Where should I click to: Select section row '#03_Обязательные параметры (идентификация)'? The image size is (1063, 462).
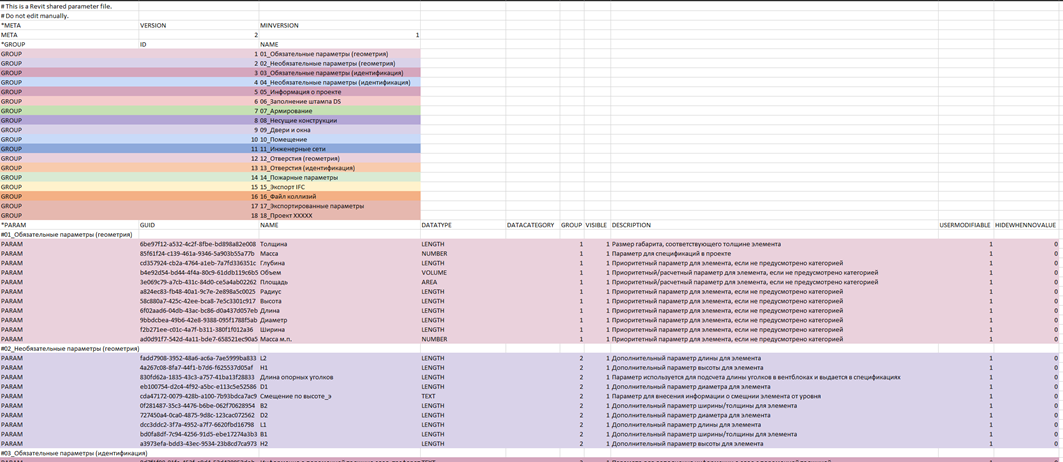click(73, 453)
